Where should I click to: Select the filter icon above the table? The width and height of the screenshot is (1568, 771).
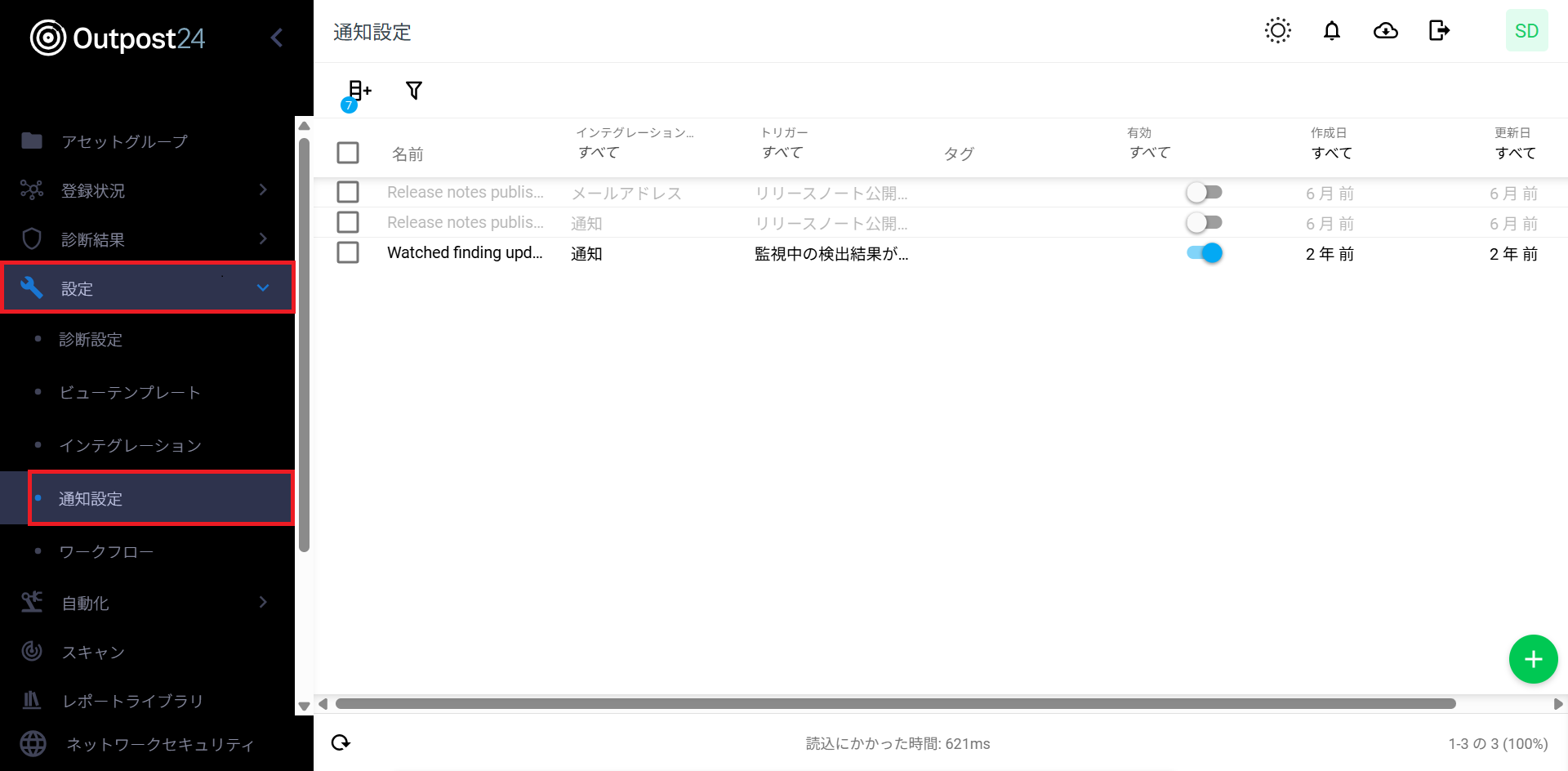pos(413,91)
